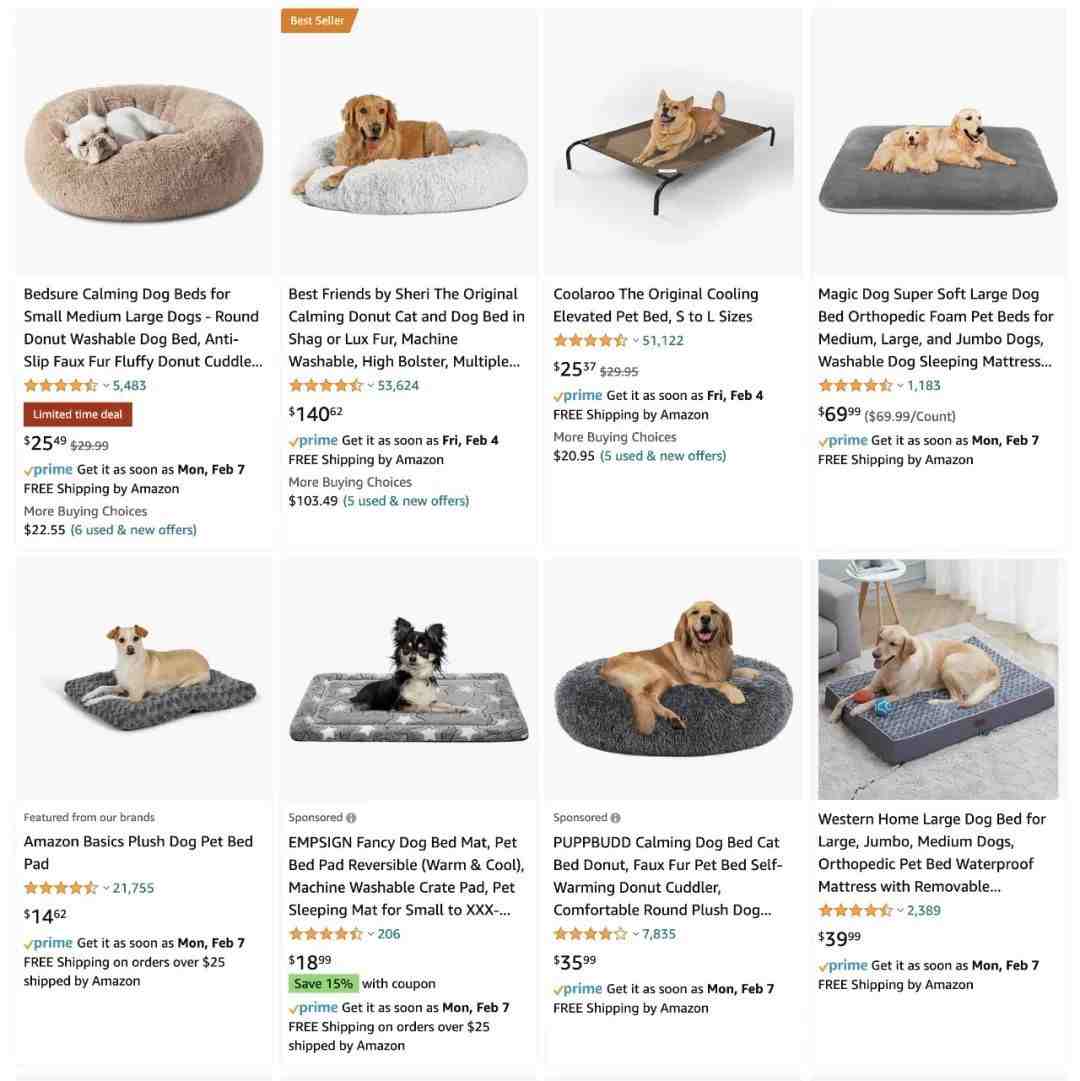Click the Western Home dog bed photo
The height and width of the screenshot is (1081, 1080).
(x=937, y=680)
